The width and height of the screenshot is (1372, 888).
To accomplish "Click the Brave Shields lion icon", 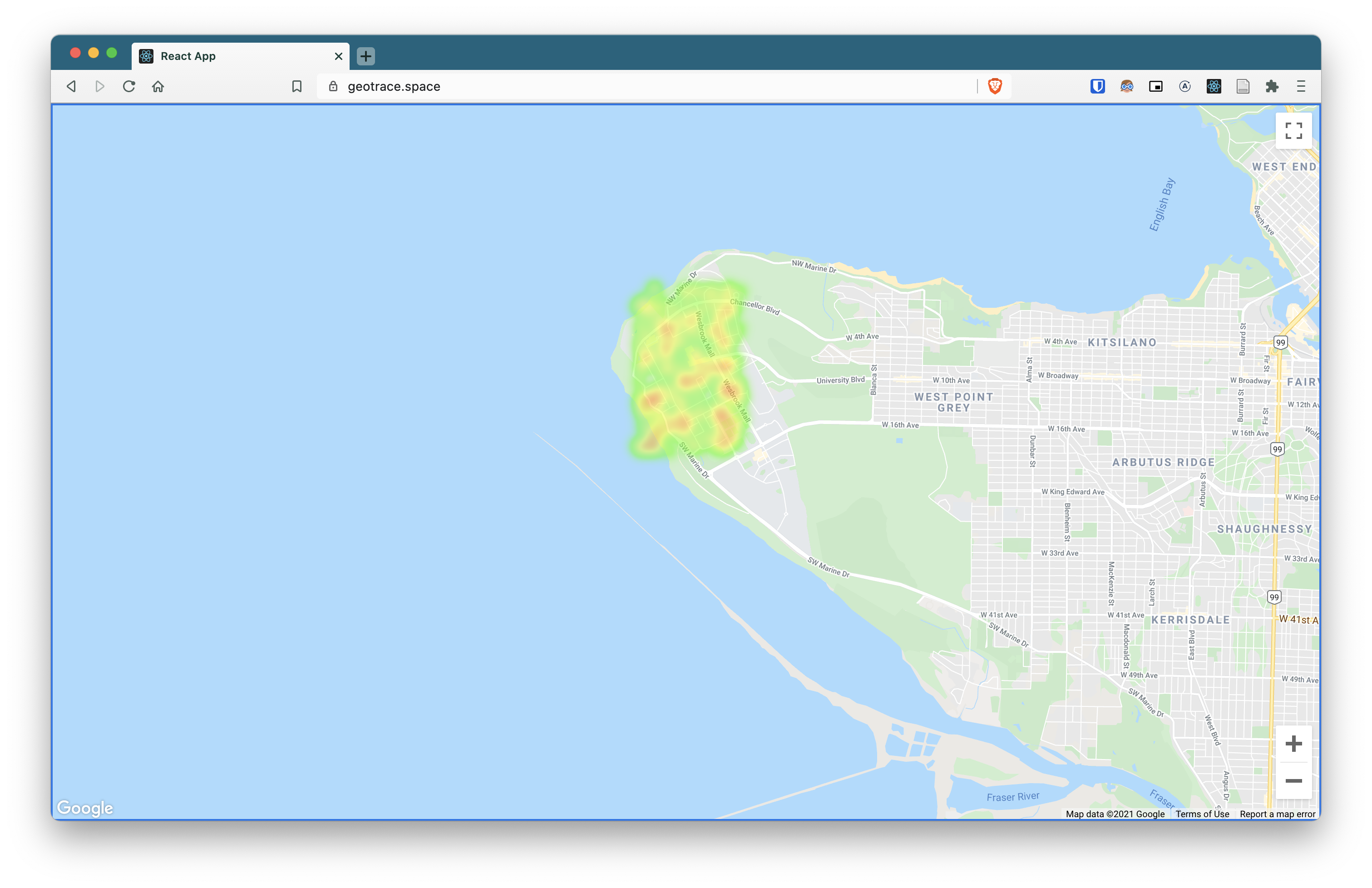I will pos(994,87).
